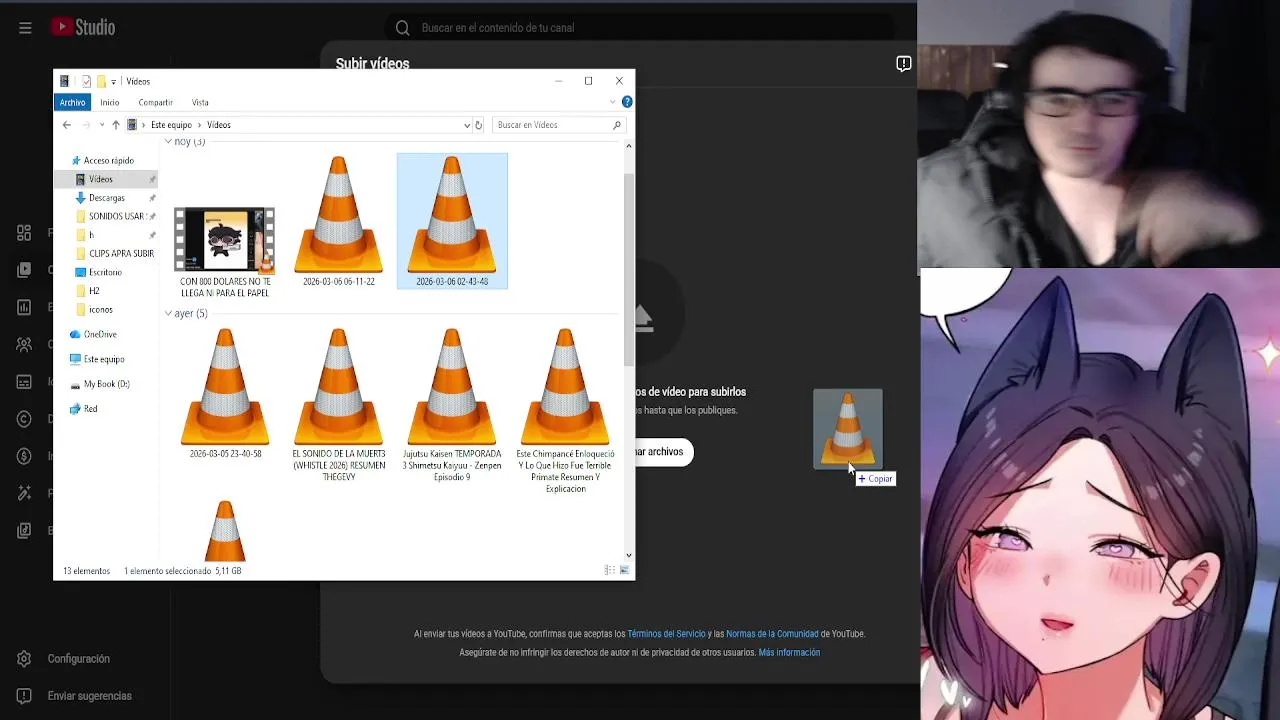This screenshot has width=1280, height=720.
Task: Click the search magnifier in Studio
Action: pos(402,28)
